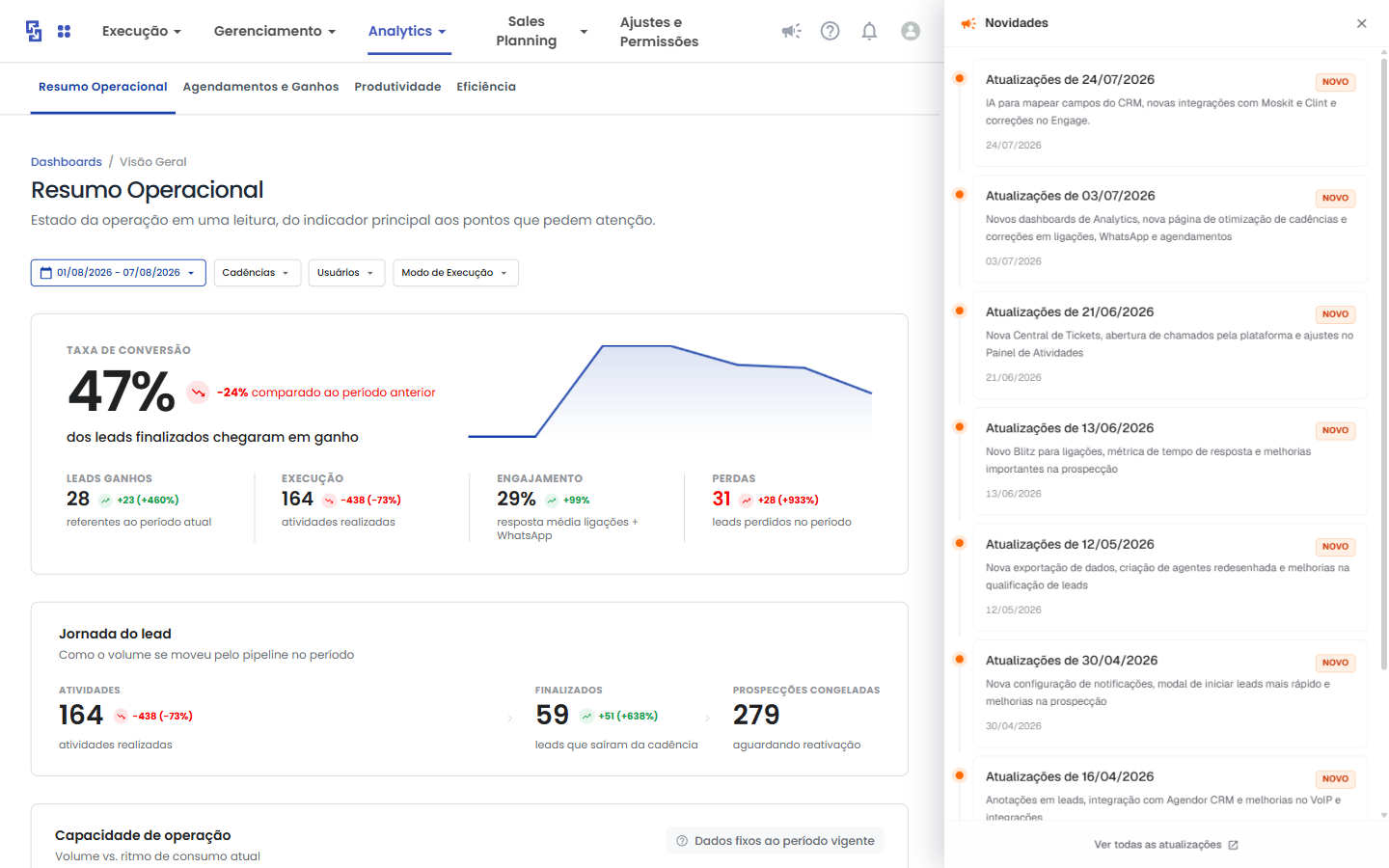
Task: Click the Dashboards breadcrumb link
Action: coord(67,162)
